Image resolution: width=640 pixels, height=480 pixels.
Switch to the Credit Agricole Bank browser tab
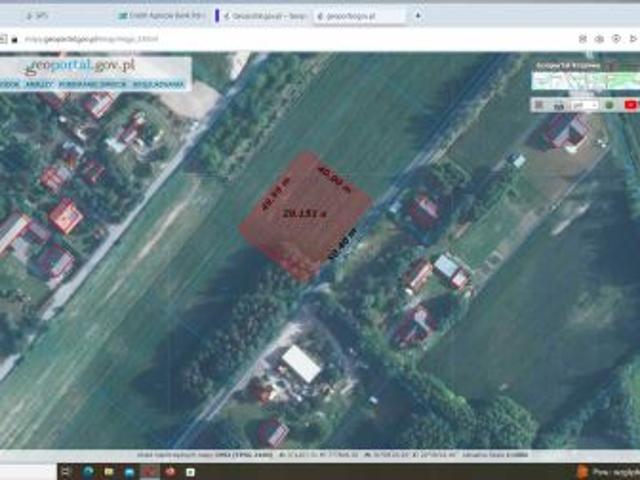point(162,16)
